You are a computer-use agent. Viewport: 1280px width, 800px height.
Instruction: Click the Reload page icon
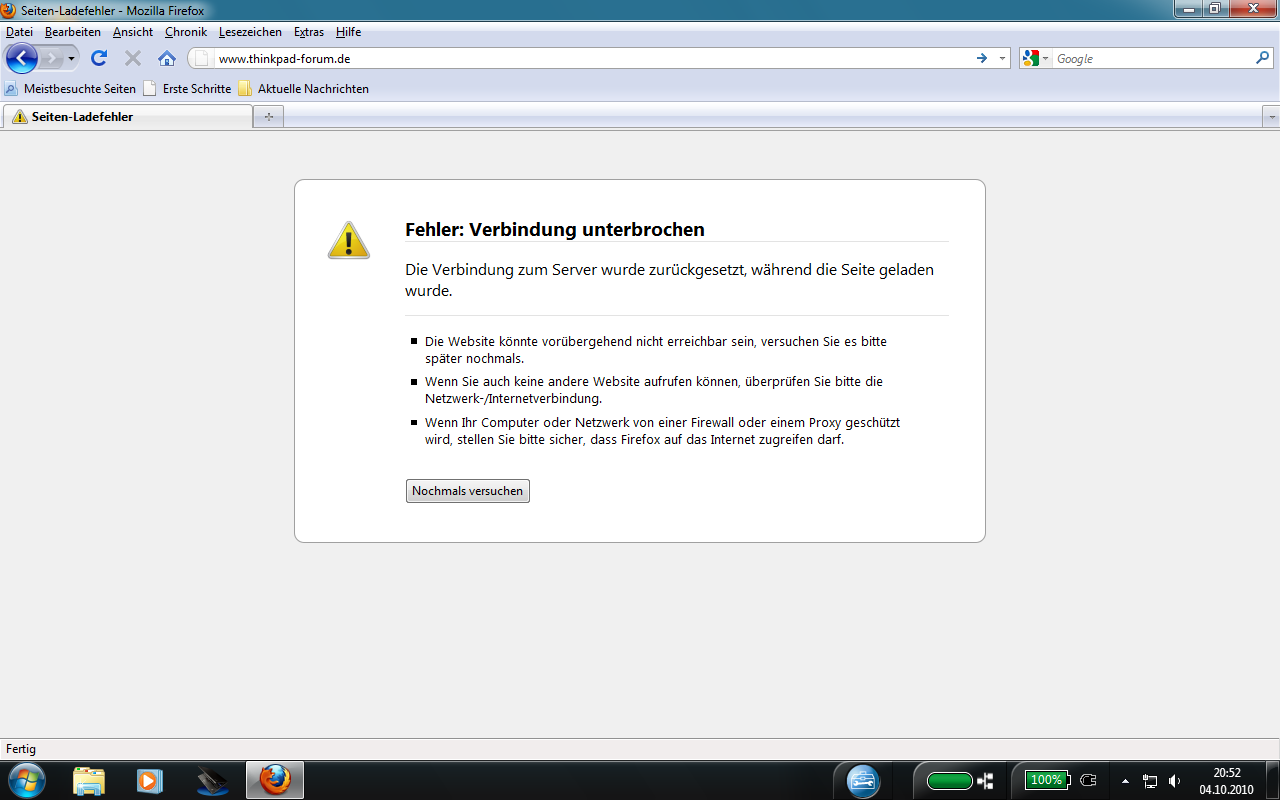[x=99, y=58]
